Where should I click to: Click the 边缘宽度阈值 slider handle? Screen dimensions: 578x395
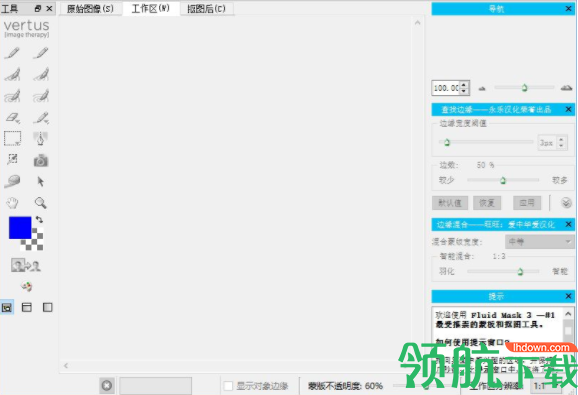pyautogui.click(x=447, y=142)
